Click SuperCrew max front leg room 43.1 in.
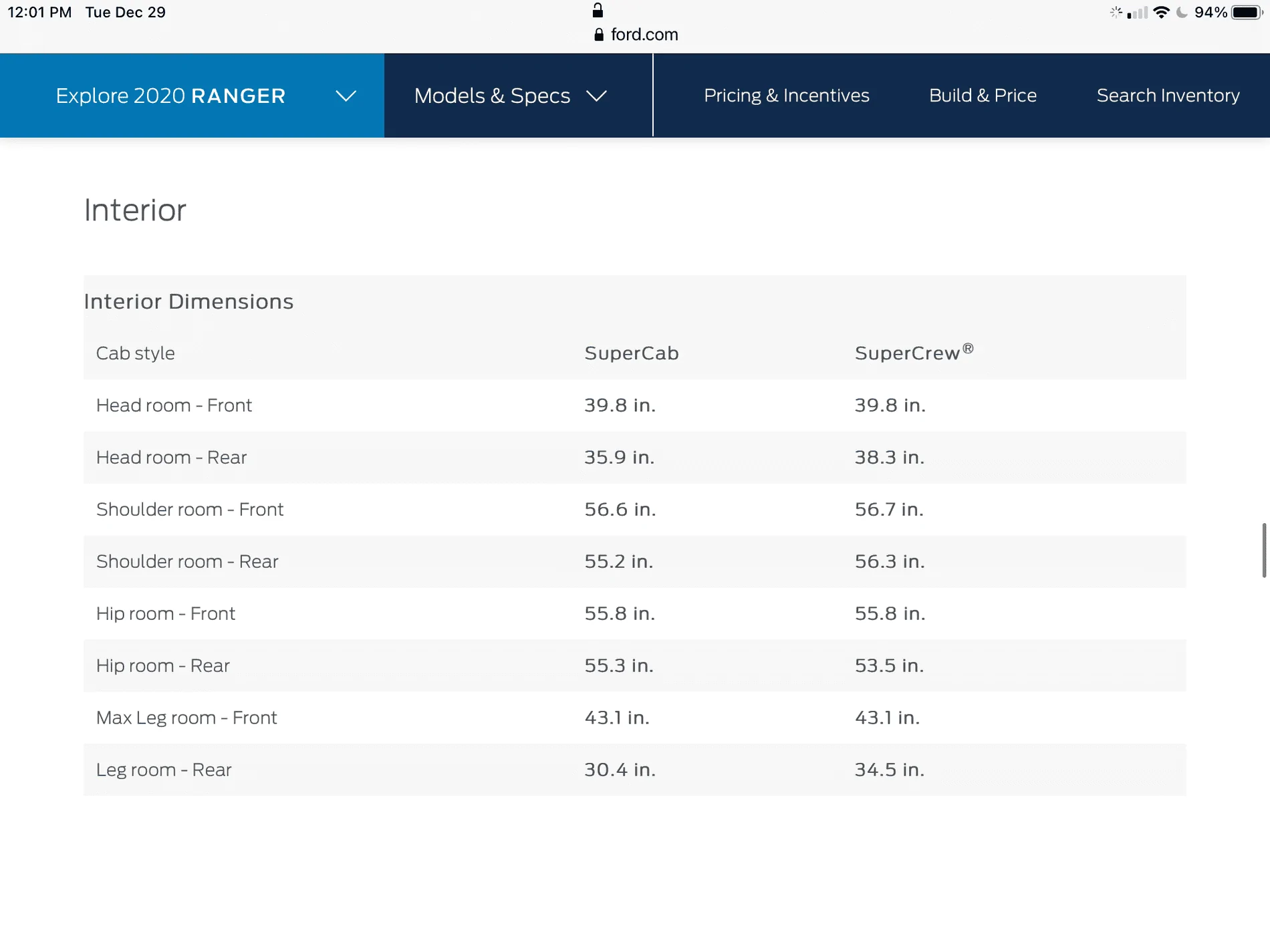 (888, 718)
